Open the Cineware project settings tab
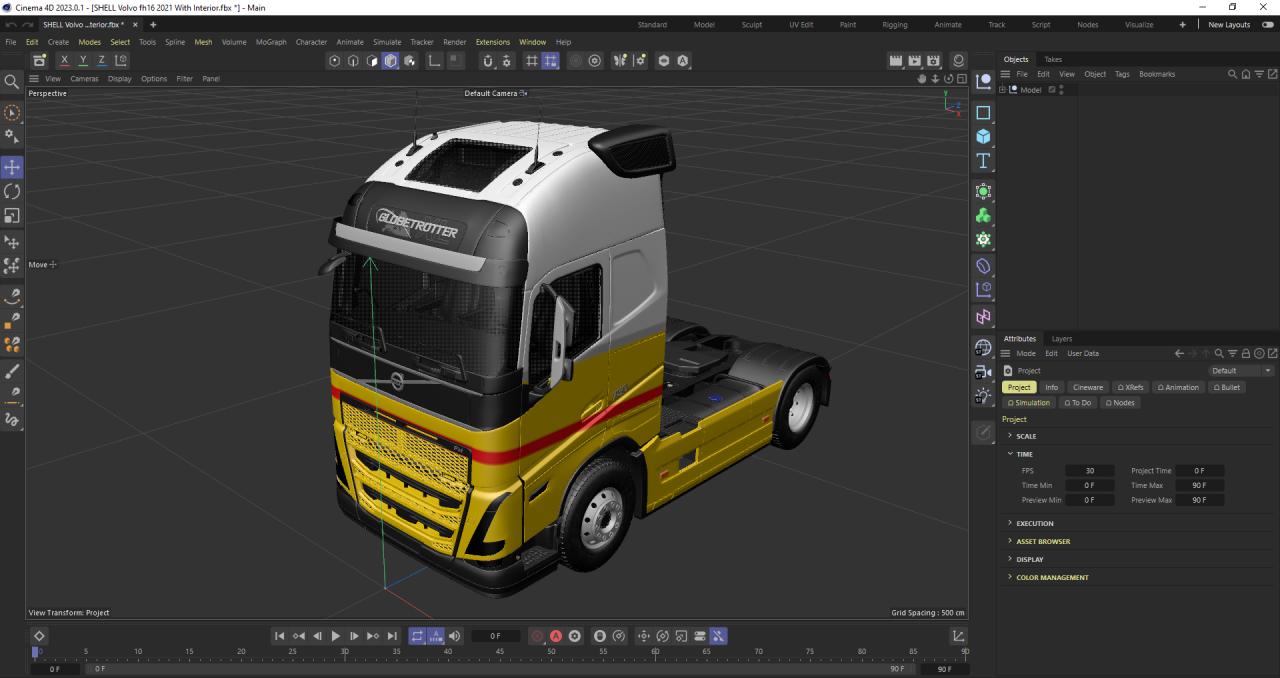Image resolution: width=1280 pixels, height=678 pixels. click(1087, 387)
